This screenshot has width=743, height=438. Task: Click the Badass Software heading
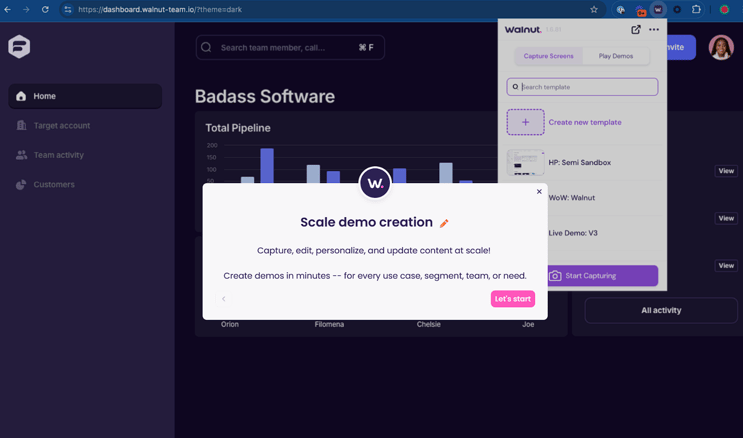pos(265,96)
